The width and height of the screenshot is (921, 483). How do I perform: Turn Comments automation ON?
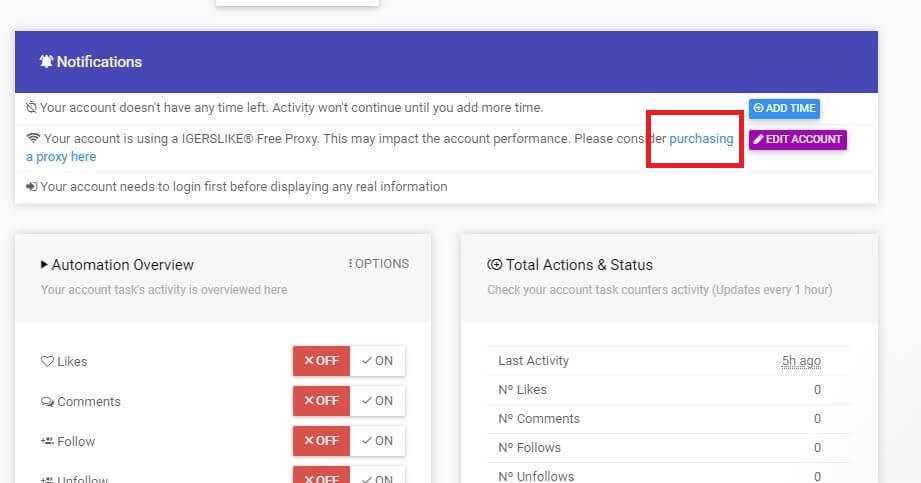(377, 401)
